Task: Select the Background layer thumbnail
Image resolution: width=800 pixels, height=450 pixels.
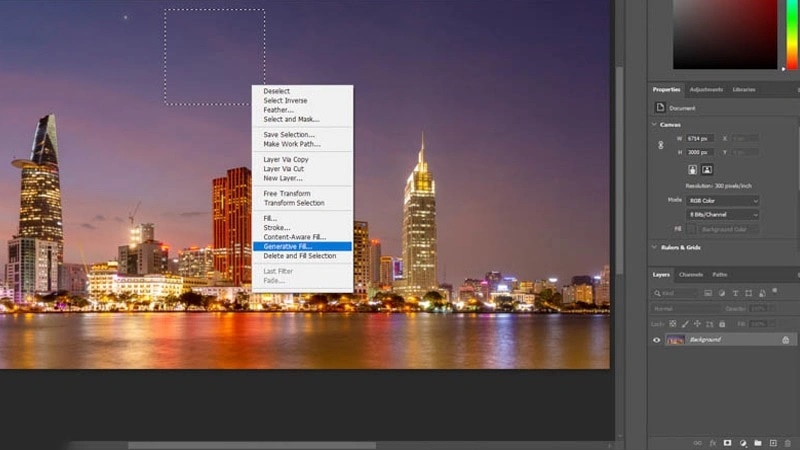Action: (x=675, y=340)
